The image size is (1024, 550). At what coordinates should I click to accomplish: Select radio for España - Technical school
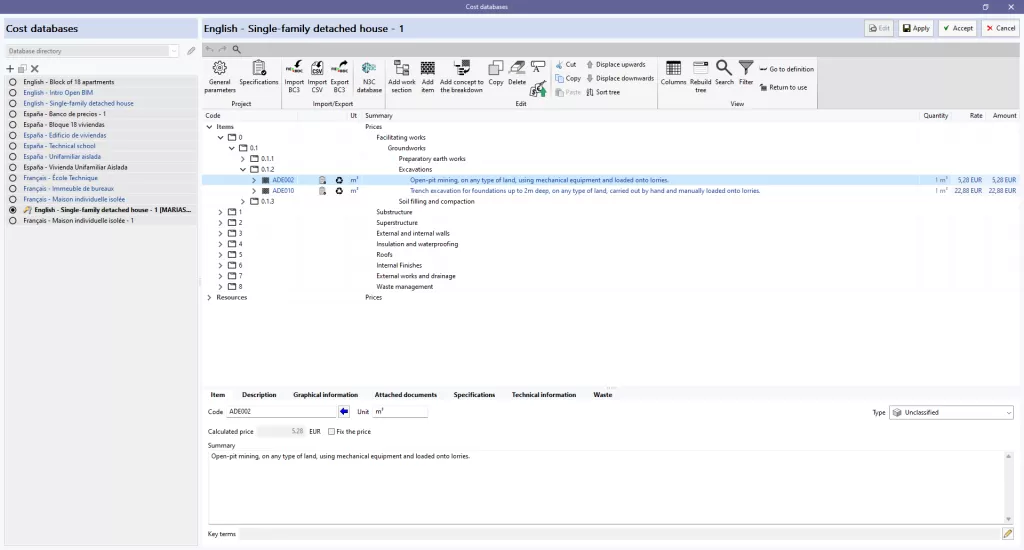pos(12,146)
